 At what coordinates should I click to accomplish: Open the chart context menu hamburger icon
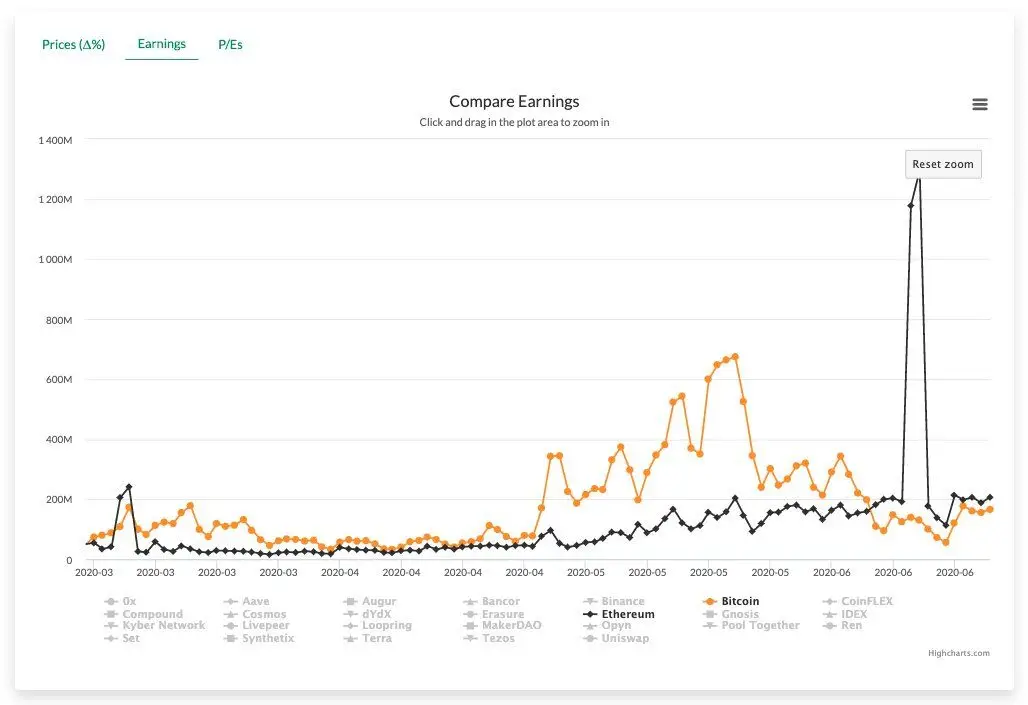(x=980, y=105)
